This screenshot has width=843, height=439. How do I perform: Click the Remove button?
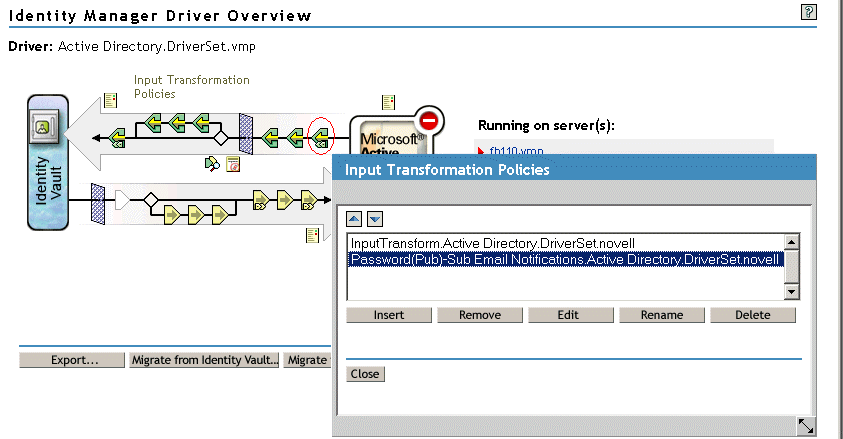[480, 315]
